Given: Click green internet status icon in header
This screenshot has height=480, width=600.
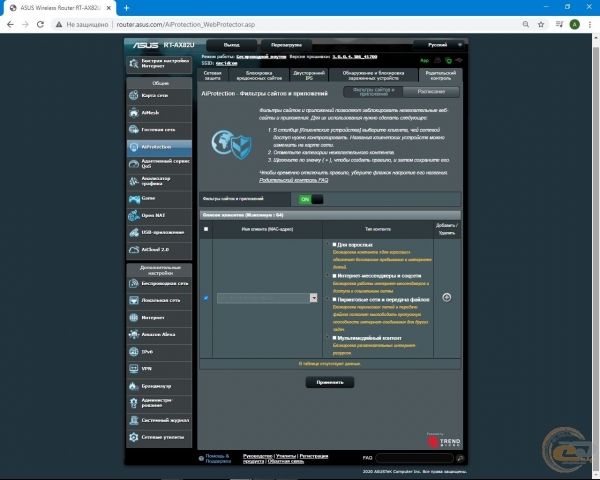Looking at the screenshot, I should click(x=448, y=60).
